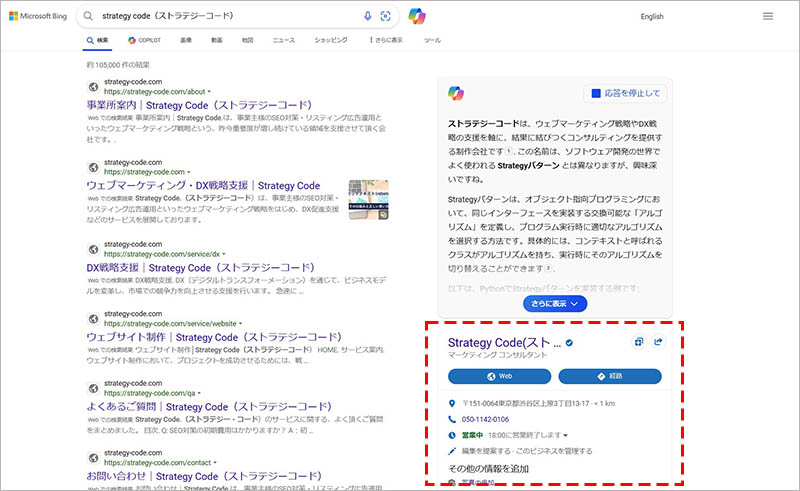Click the save-to-collection icon in business card
This screenshot has width=800, height=491.
pyautogui.click(x=638, y=343)
